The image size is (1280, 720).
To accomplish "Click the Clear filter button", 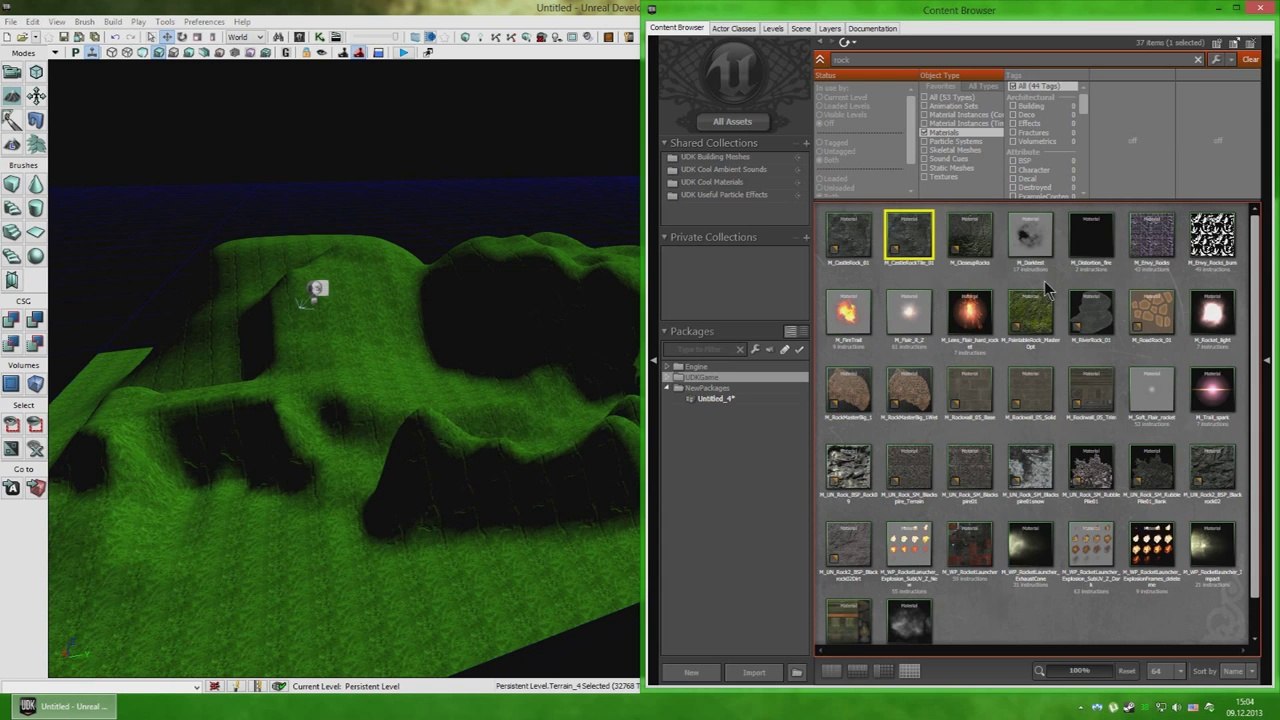I will pyautogui.click(x=1250, y=60).
